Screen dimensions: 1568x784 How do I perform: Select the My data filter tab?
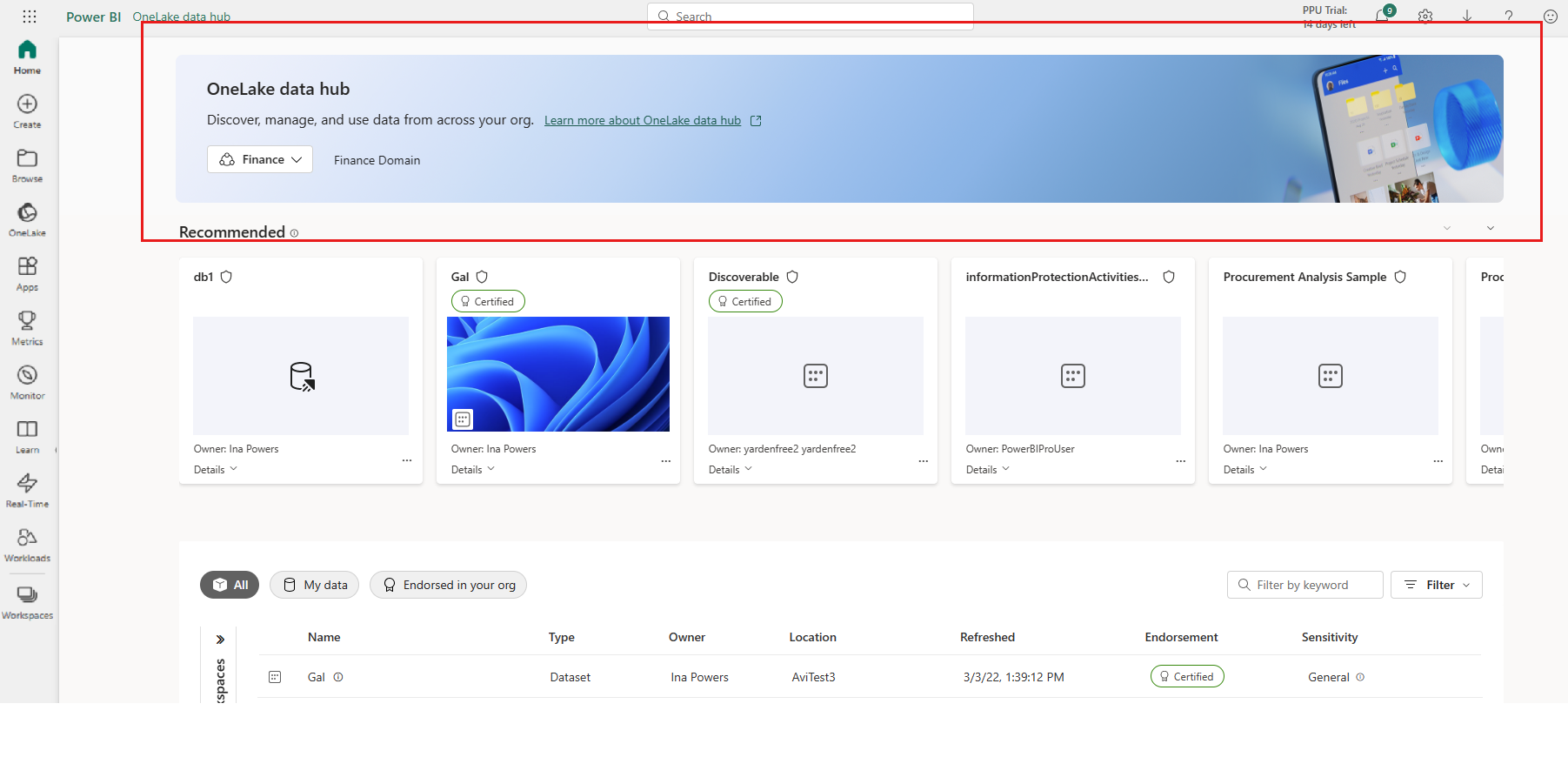pyautogui.click(x=314, y=585)
